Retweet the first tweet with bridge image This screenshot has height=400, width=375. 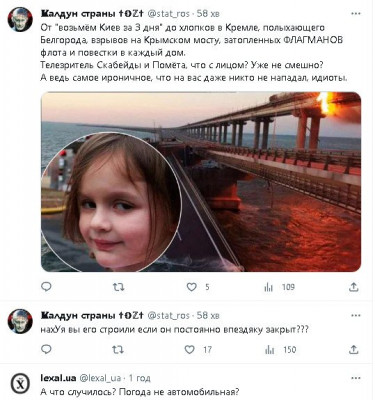[x=118, y=287]
